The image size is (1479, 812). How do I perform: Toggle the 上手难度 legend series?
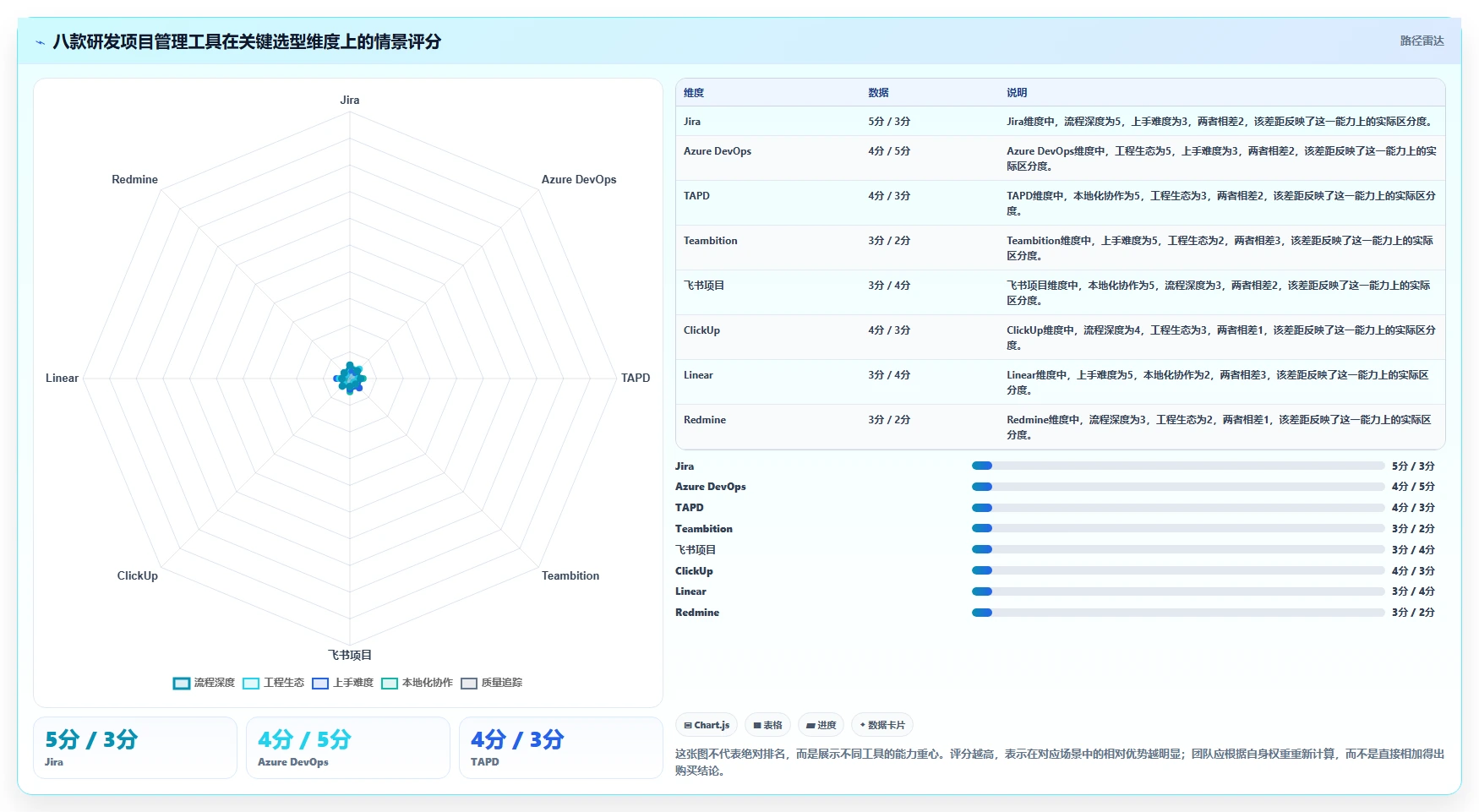click(342, 683)
